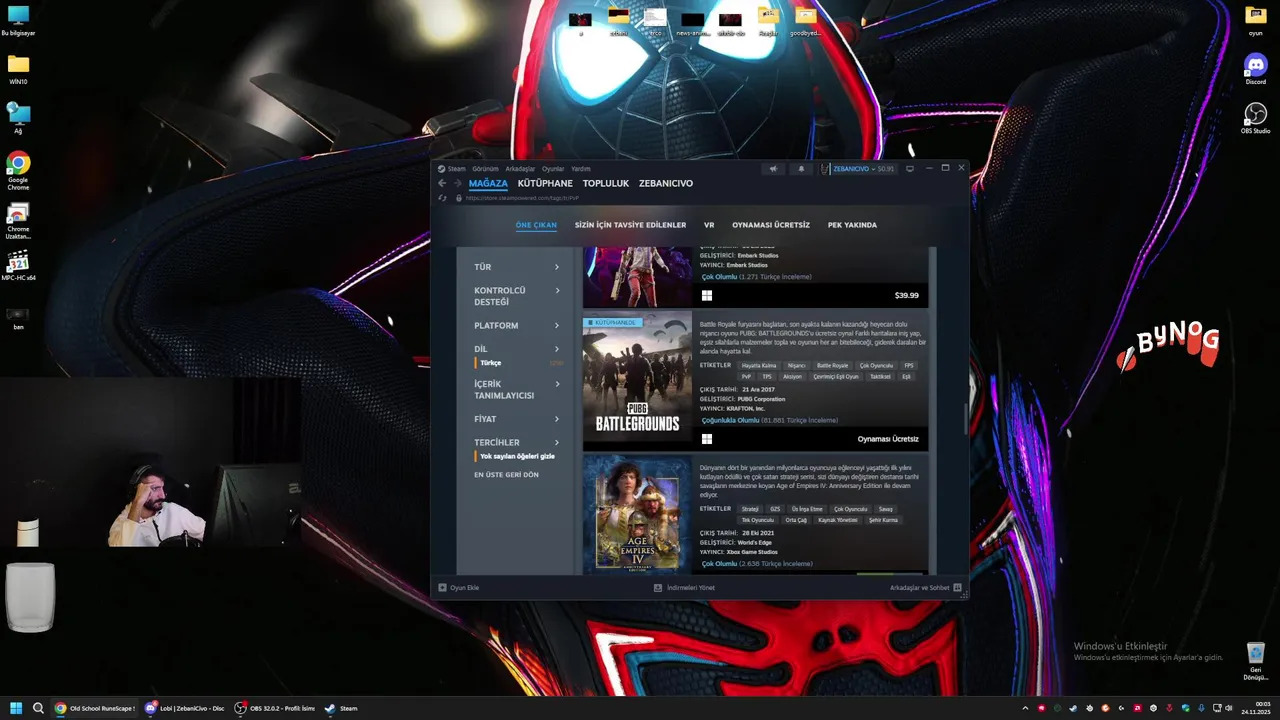
Task: Open the Steam menu
Action: (456, 169)
